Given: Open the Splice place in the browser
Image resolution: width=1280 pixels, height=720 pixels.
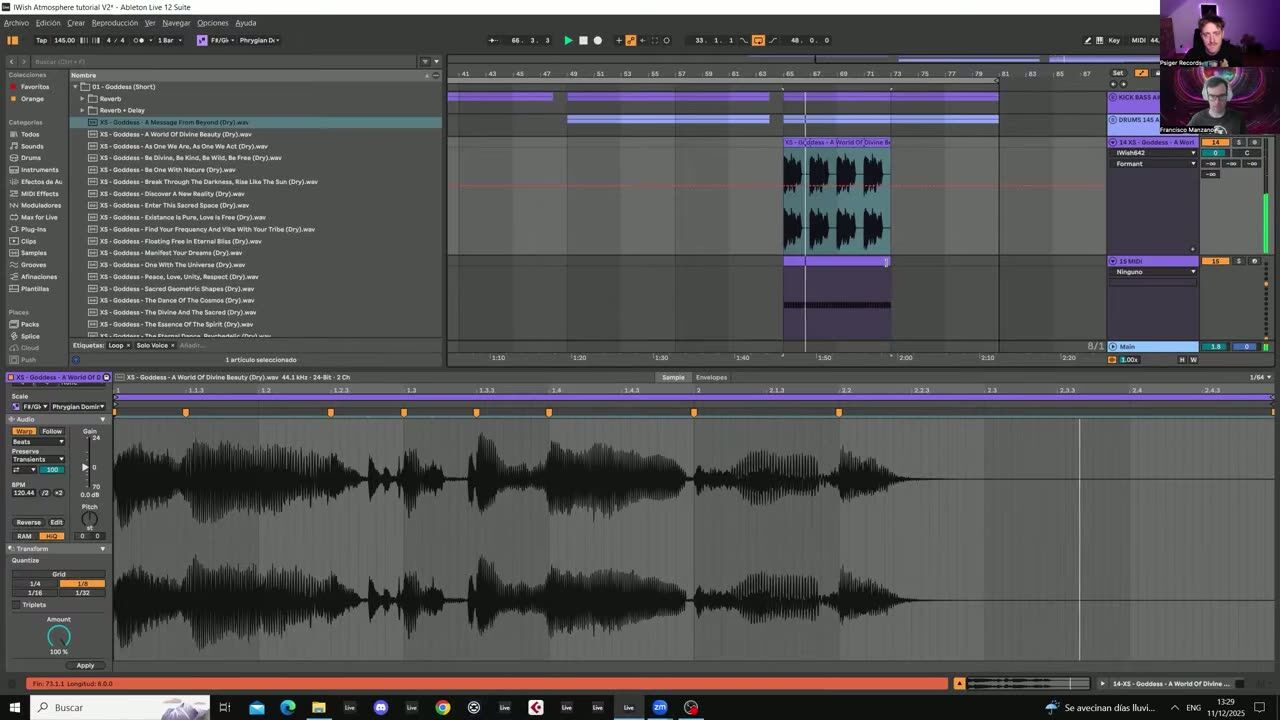Looking at the screenshot, I should 30,336.
